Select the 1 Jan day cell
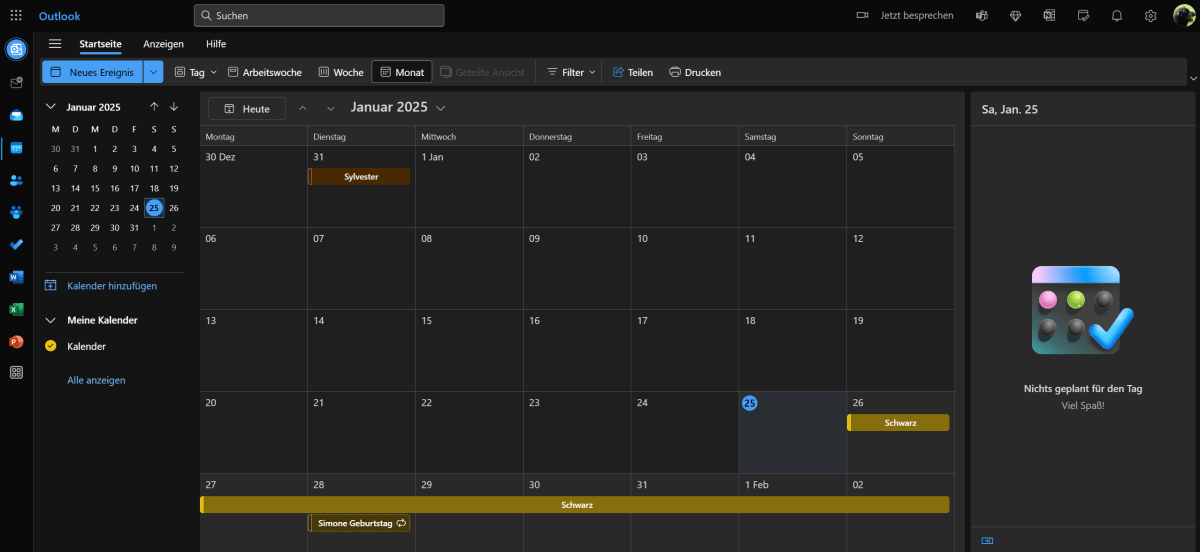 pyautogui.click(x=470, y=186)
